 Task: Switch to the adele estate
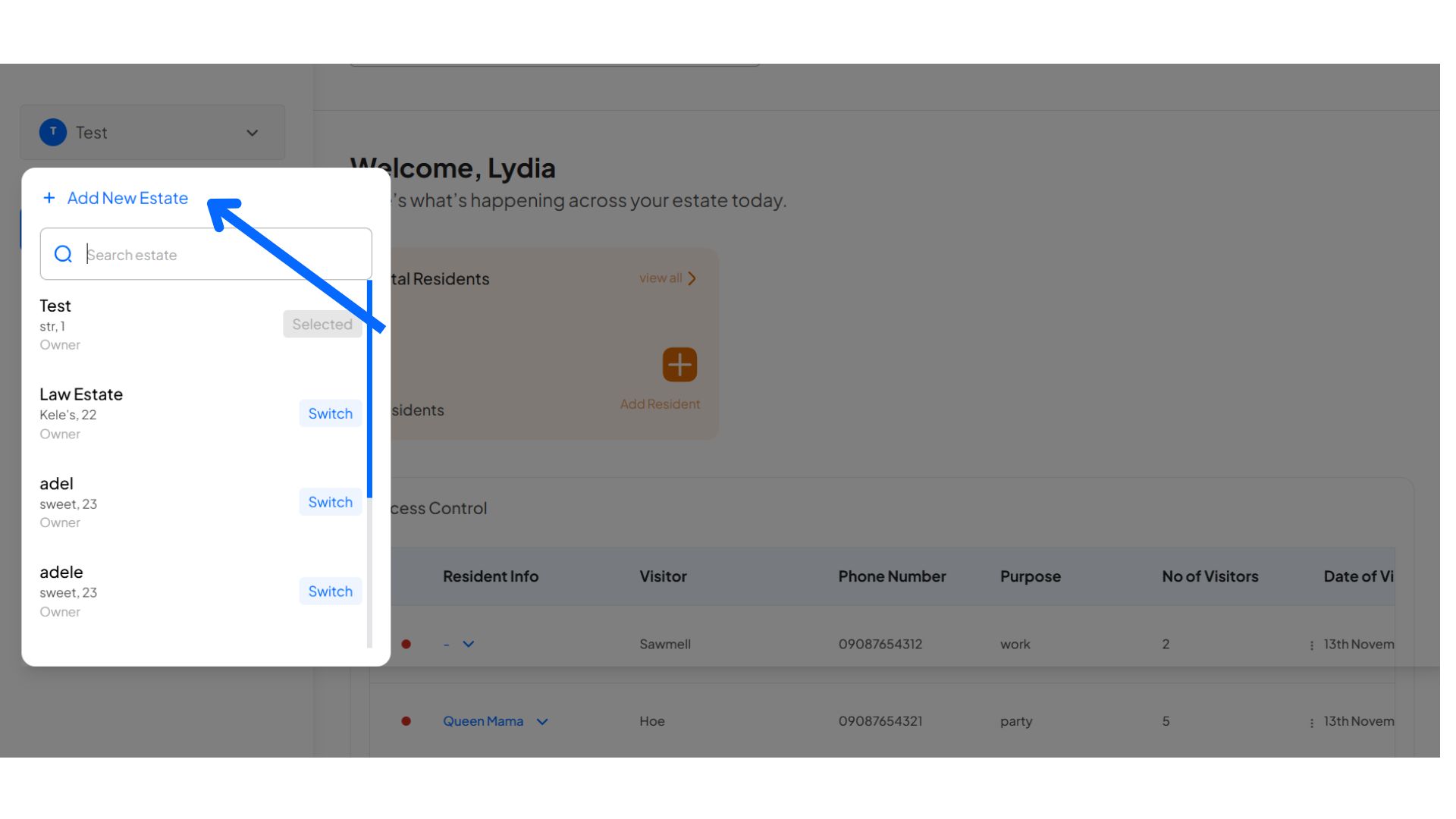click(x=330, y=591)
